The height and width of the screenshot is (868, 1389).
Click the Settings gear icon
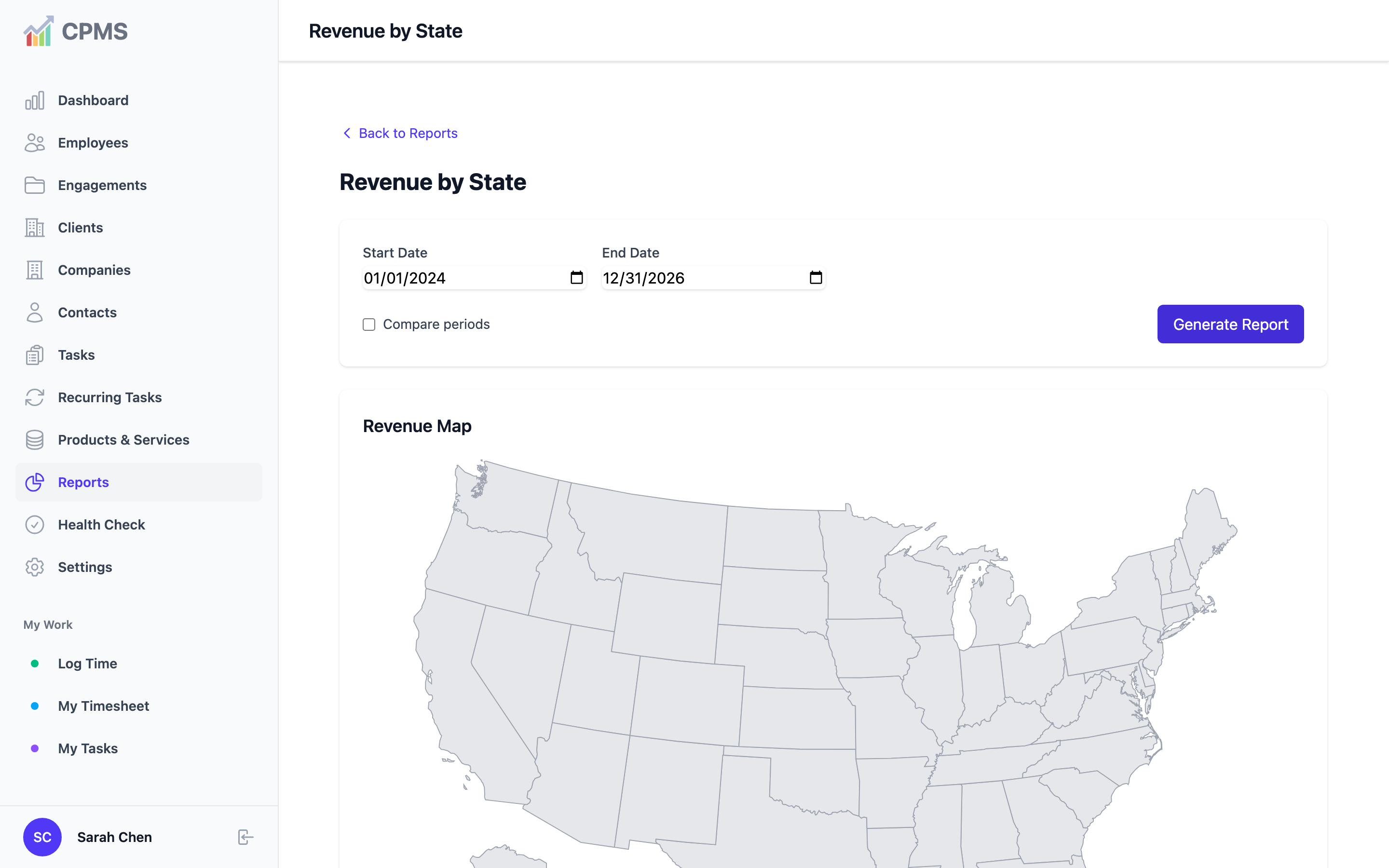point(34,567)
